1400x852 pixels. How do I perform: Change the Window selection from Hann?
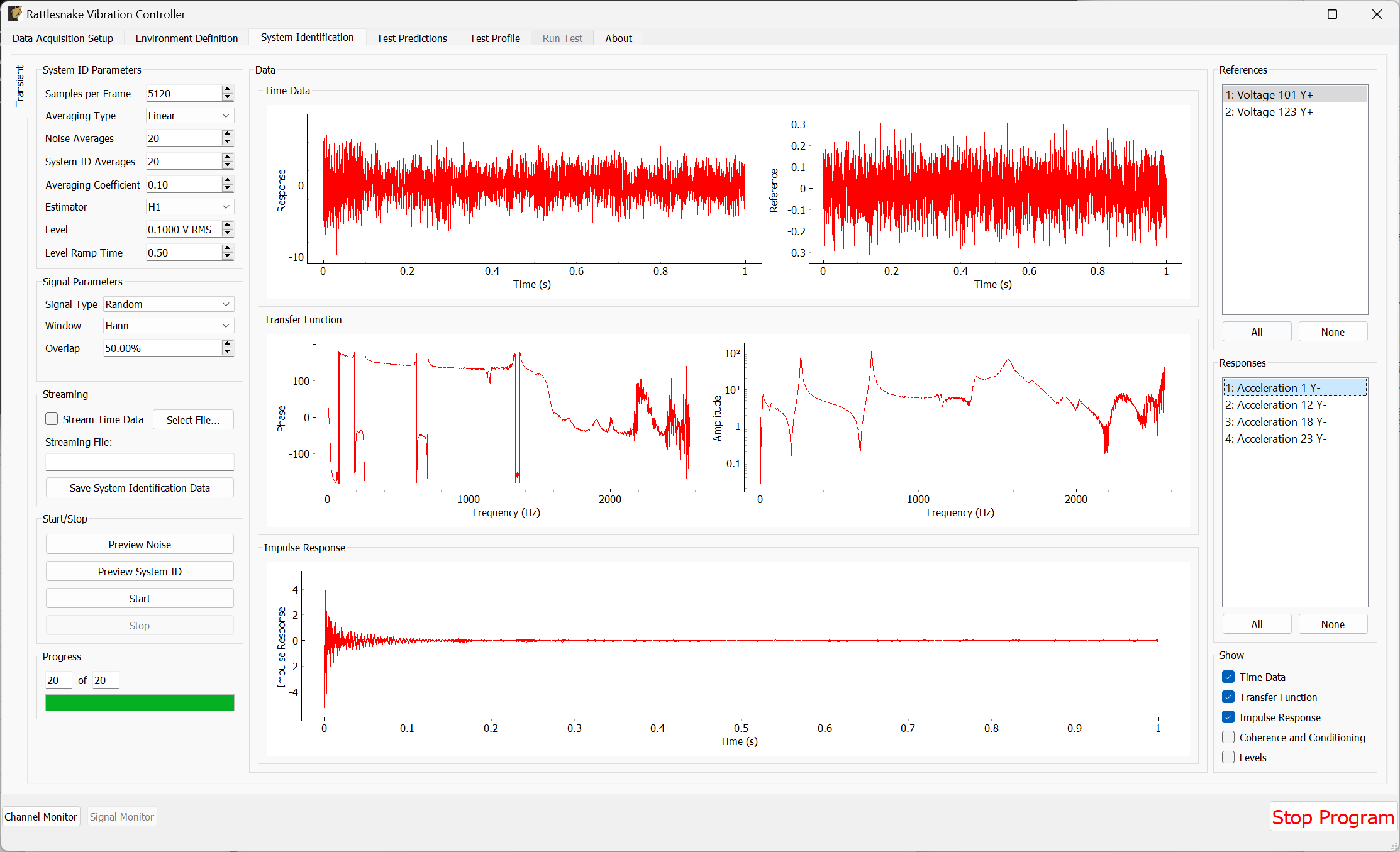167,325
